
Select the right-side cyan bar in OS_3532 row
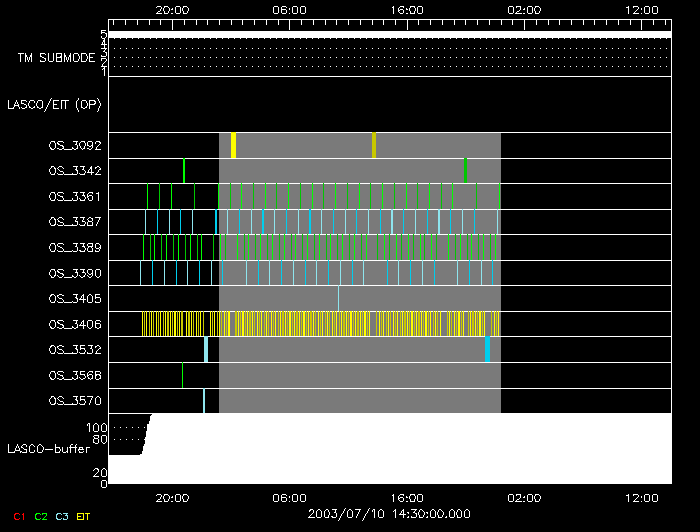pos(487,349)
